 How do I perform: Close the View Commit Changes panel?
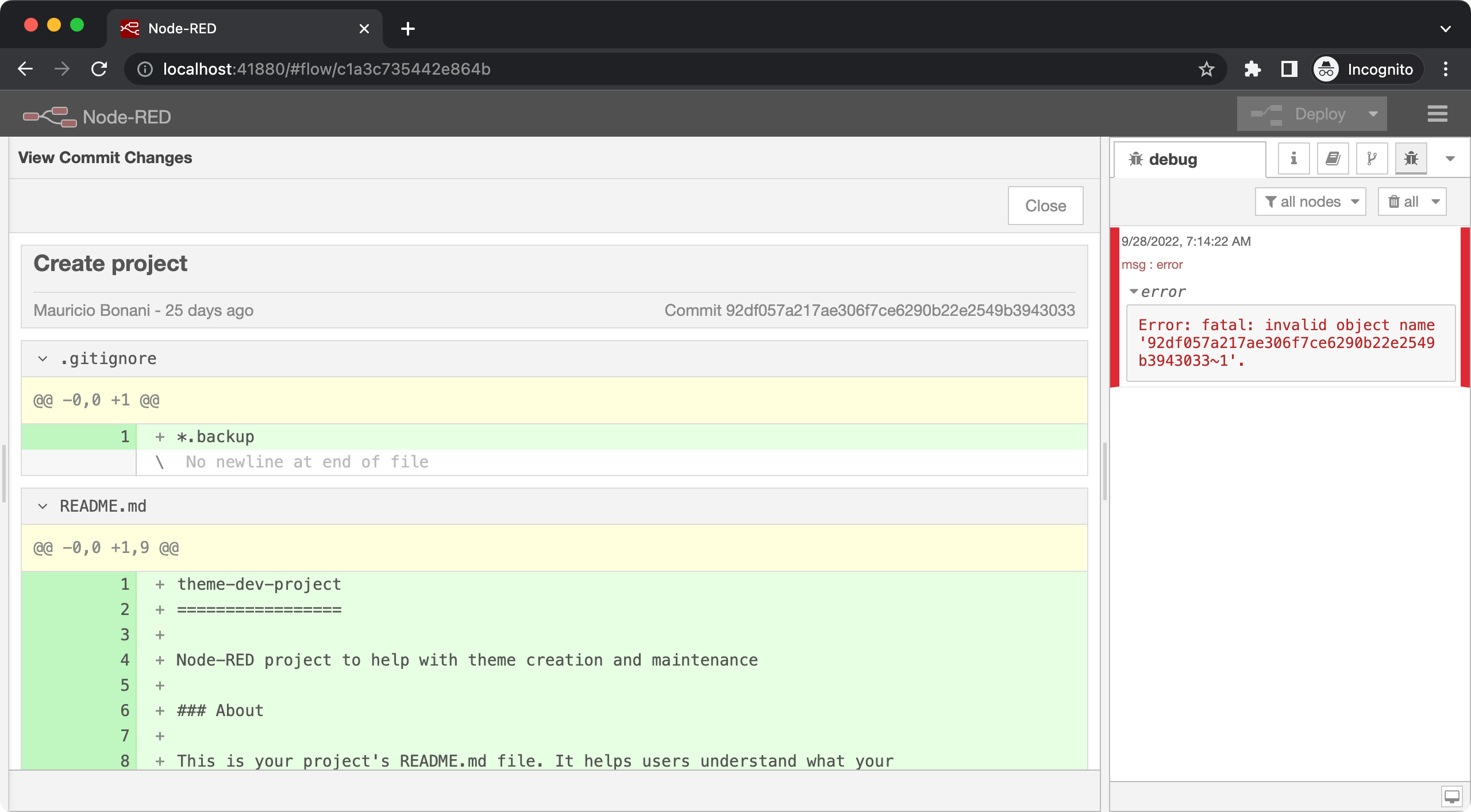click(1045, 205)
